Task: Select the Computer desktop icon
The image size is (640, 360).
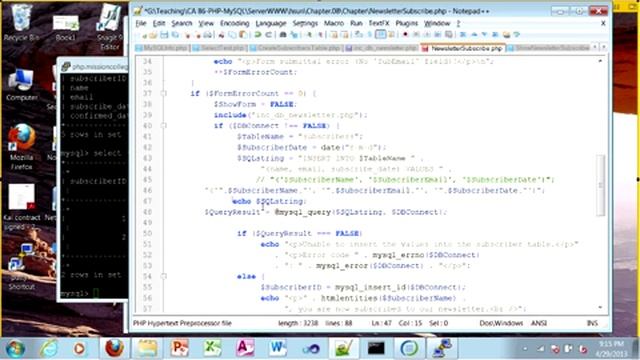Action: coord(21,85)
